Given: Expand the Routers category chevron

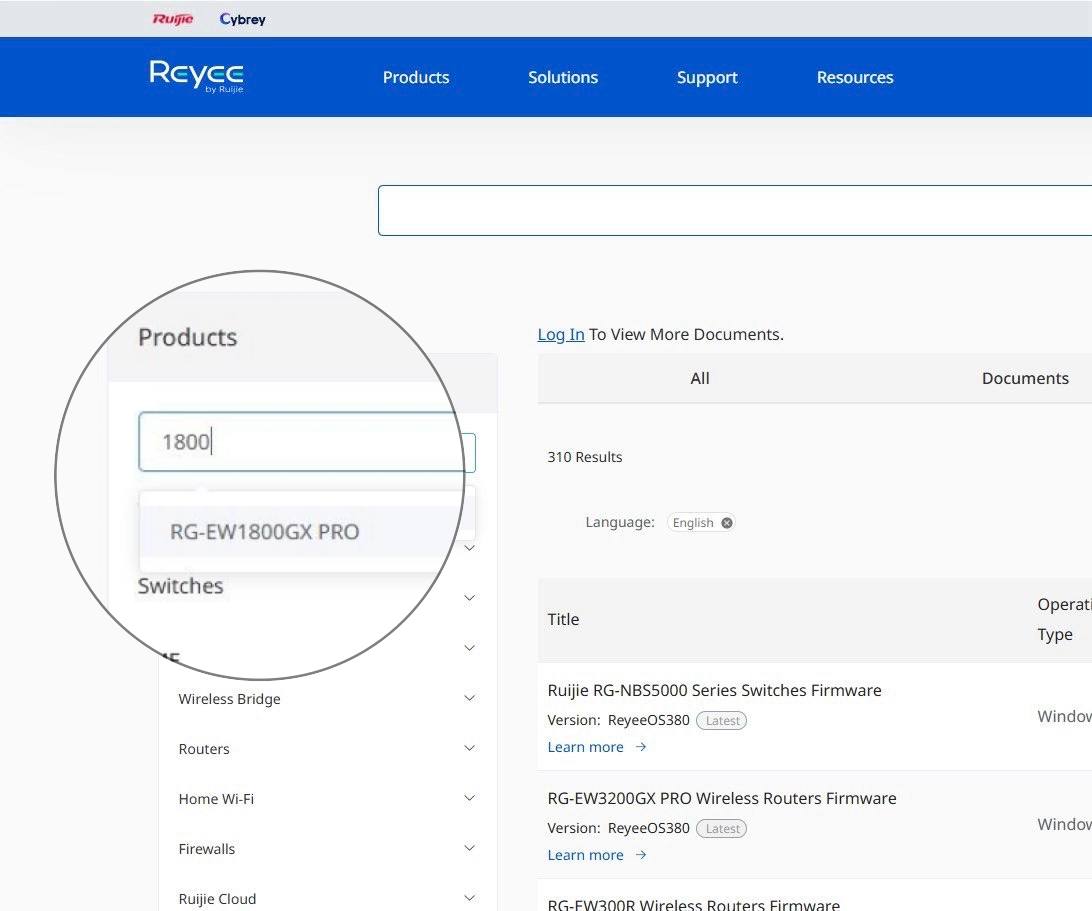Looking at the screenshot, I should click(x=469, y=748).
